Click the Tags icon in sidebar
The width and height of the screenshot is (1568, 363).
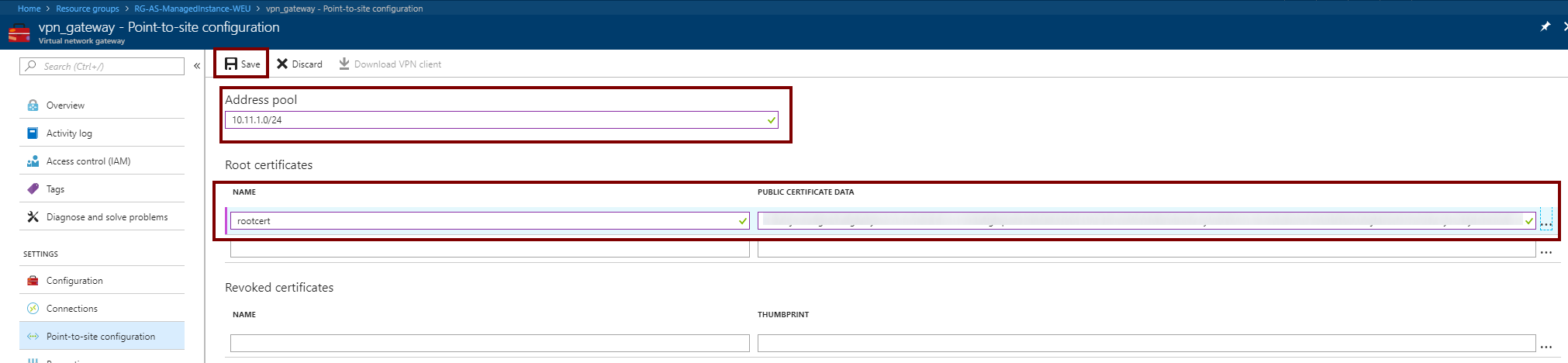(x=33, y=189)
